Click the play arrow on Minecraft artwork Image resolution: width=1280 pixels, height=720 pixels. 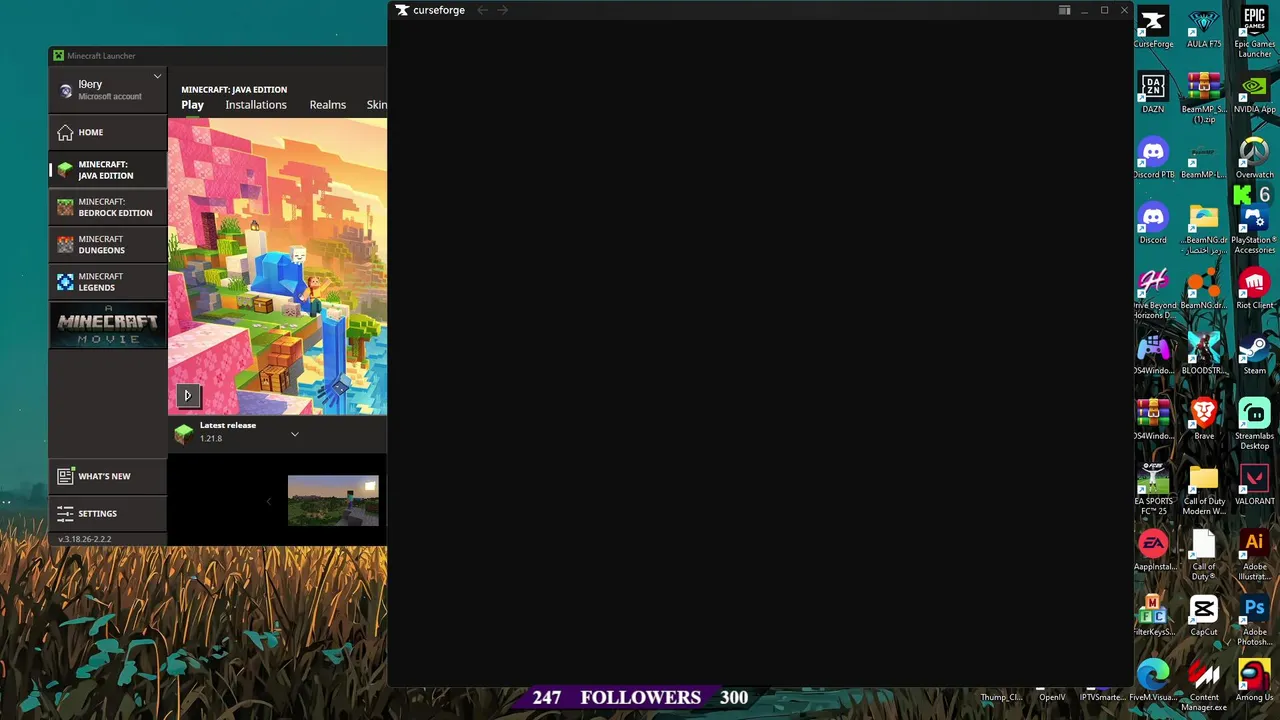[187, 396]
